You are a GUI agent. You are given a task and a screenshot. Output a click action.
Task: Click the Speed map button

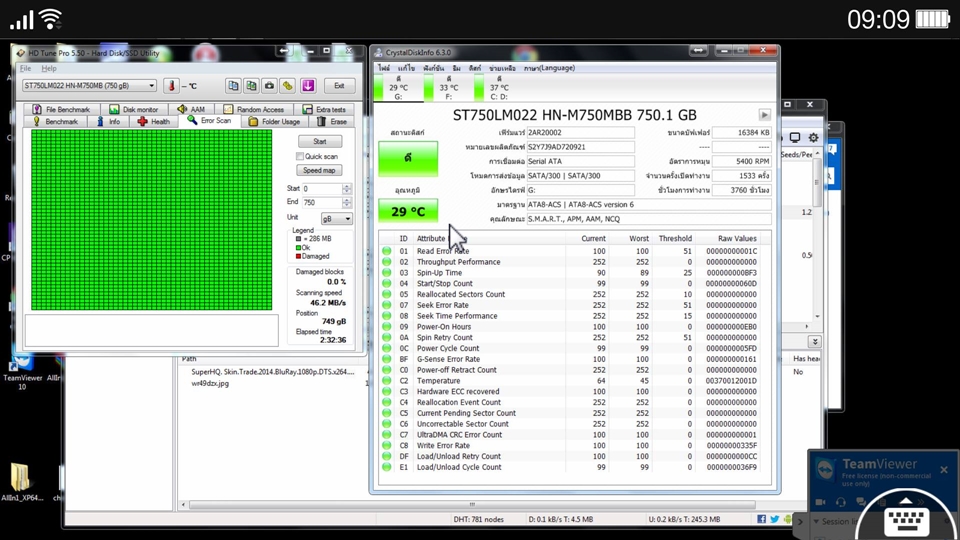pyautogui.click(x=320, y=170)
